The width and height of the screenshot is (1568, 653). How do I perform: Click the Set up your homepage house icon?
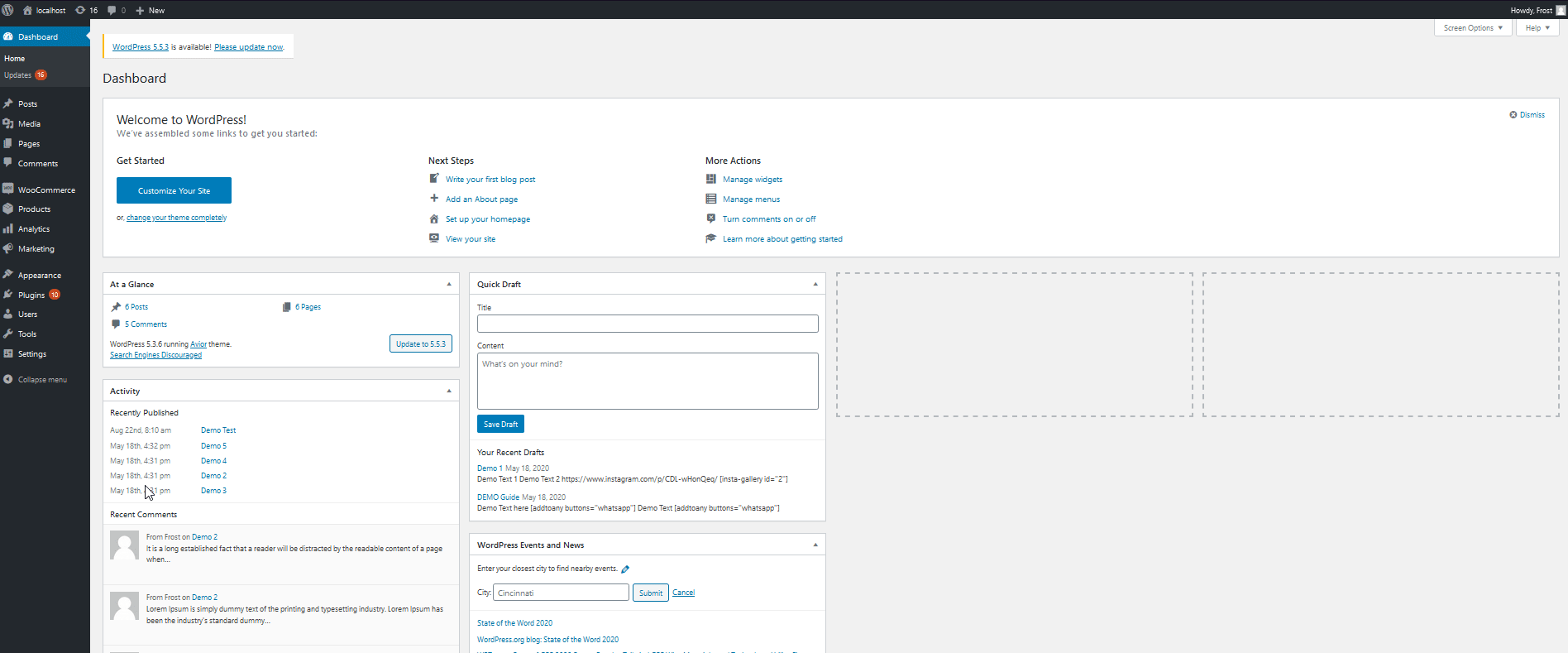tap(433, 218)
